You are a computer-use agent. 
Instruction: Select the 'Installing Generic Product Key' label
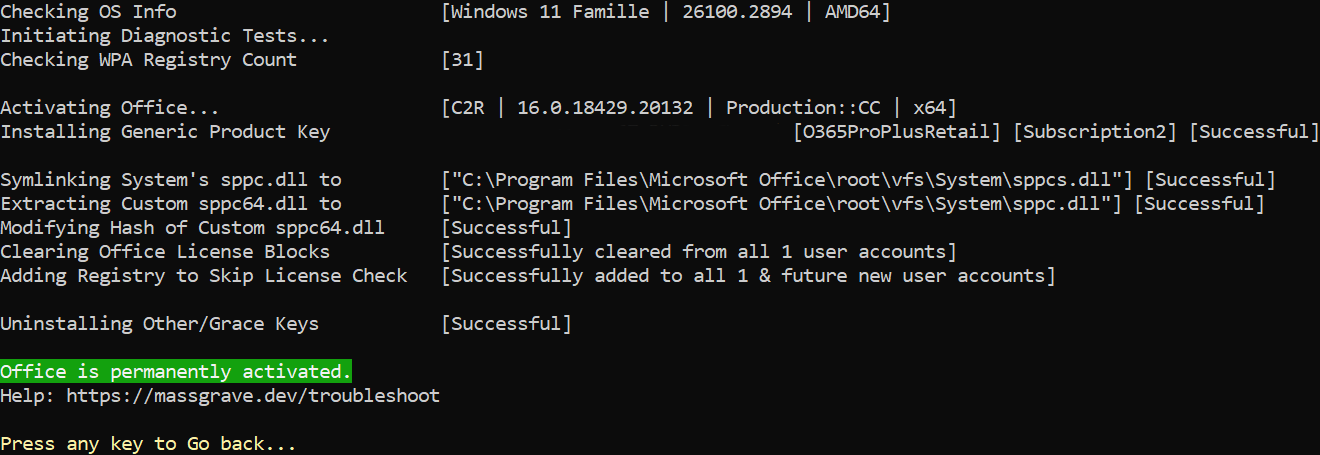pyautogui.click(x=165, y=132)
